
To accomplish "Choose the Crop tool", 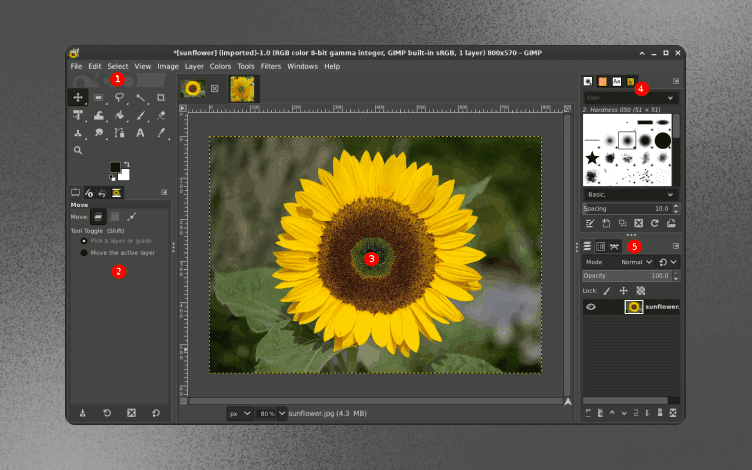I will click(160, 97).
